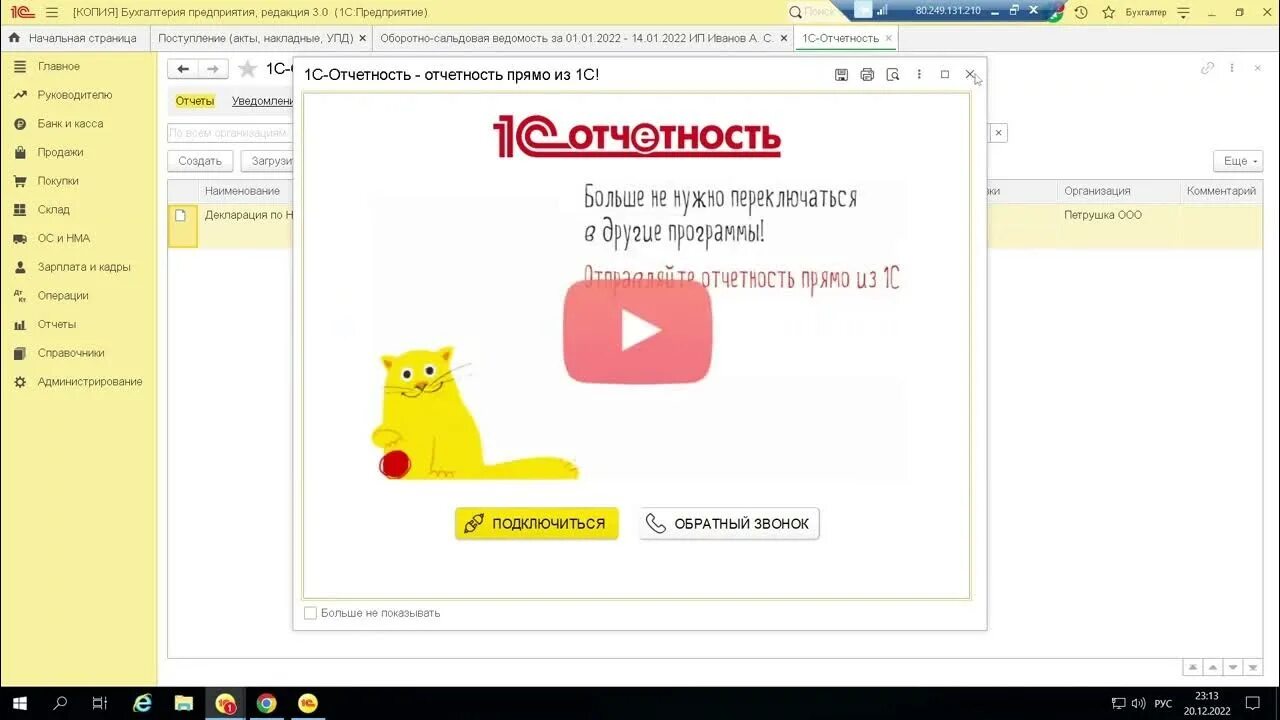The image size is (1280, 720).
Task: Open Windows taskbar search
Action: pos(59,703)
